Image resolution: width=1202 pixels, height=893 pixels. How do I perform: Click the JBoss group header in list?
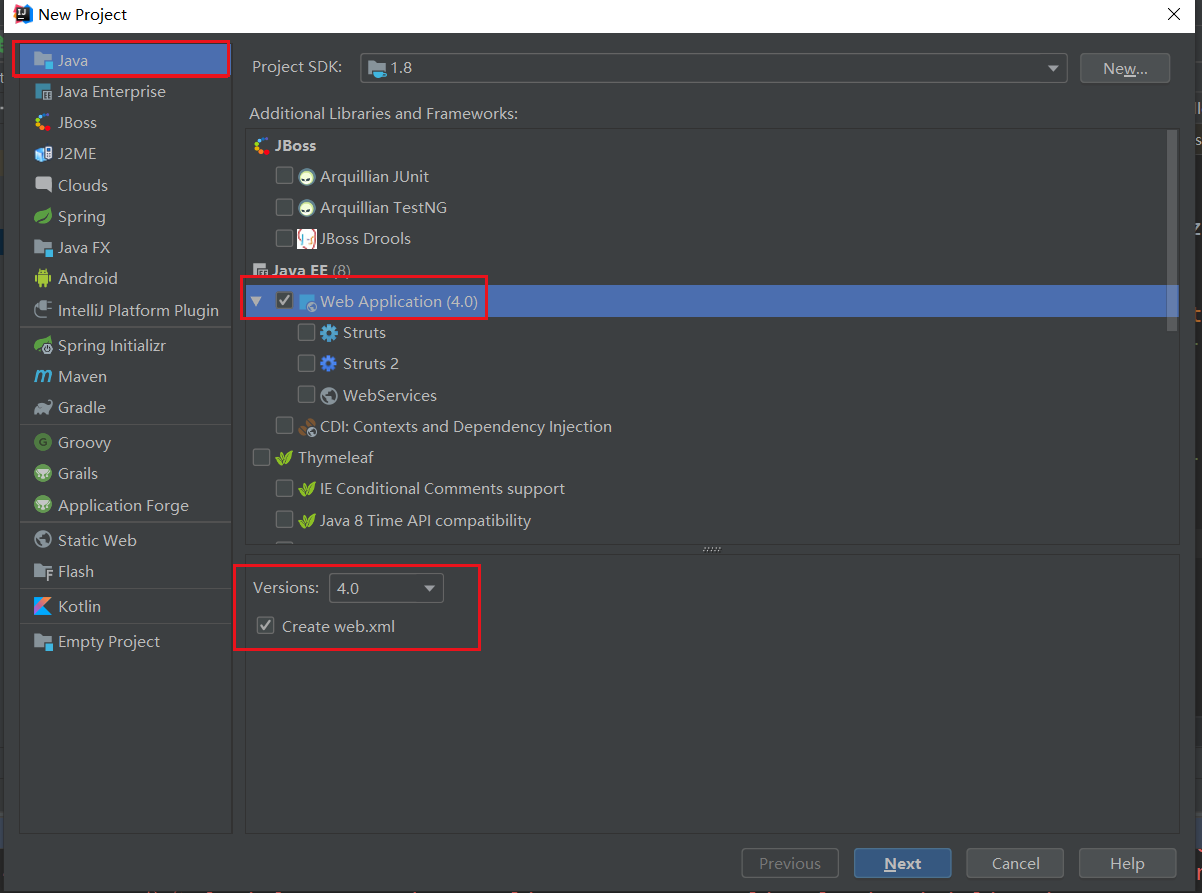point(285,145)
